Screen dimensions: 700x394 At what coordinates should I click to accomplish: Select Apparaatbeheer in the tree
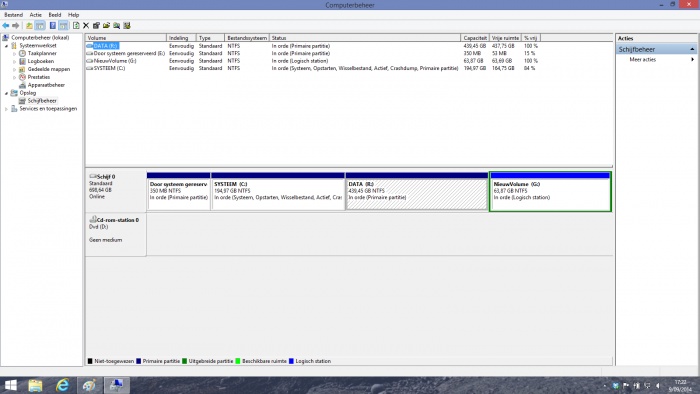pos(46,85)
